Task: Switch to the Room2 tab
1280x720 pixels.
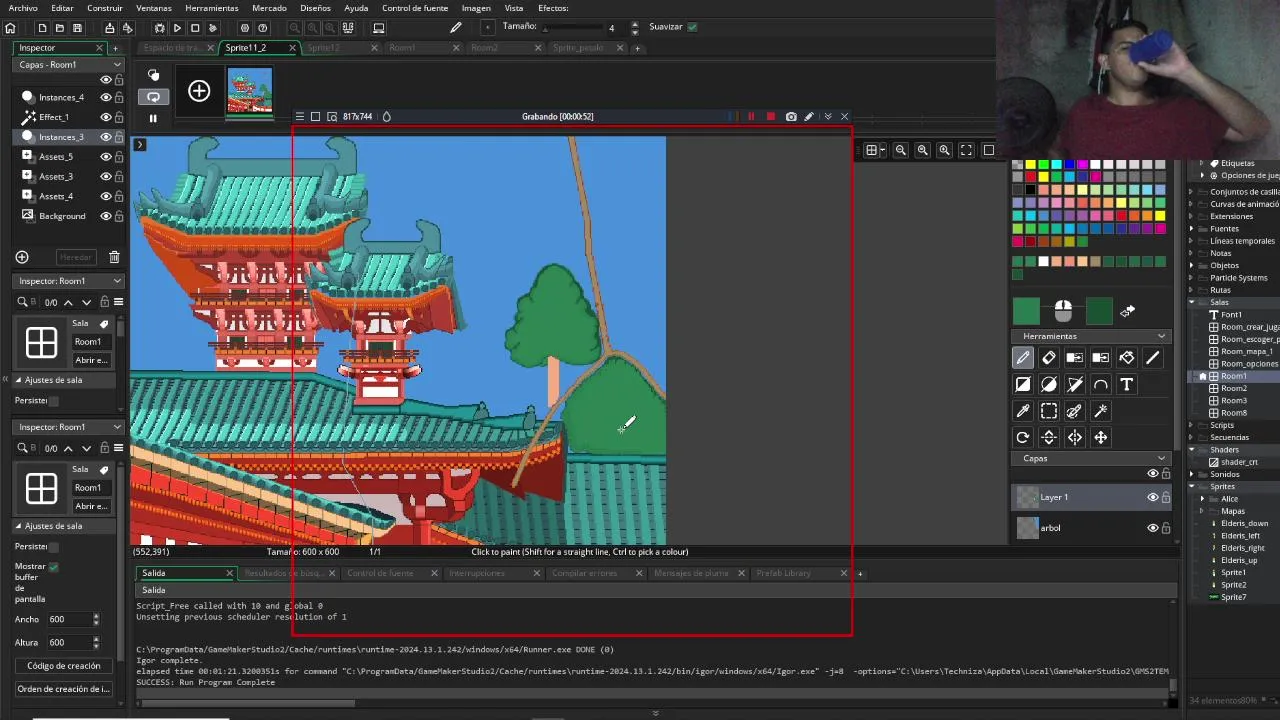Action: 484,48
